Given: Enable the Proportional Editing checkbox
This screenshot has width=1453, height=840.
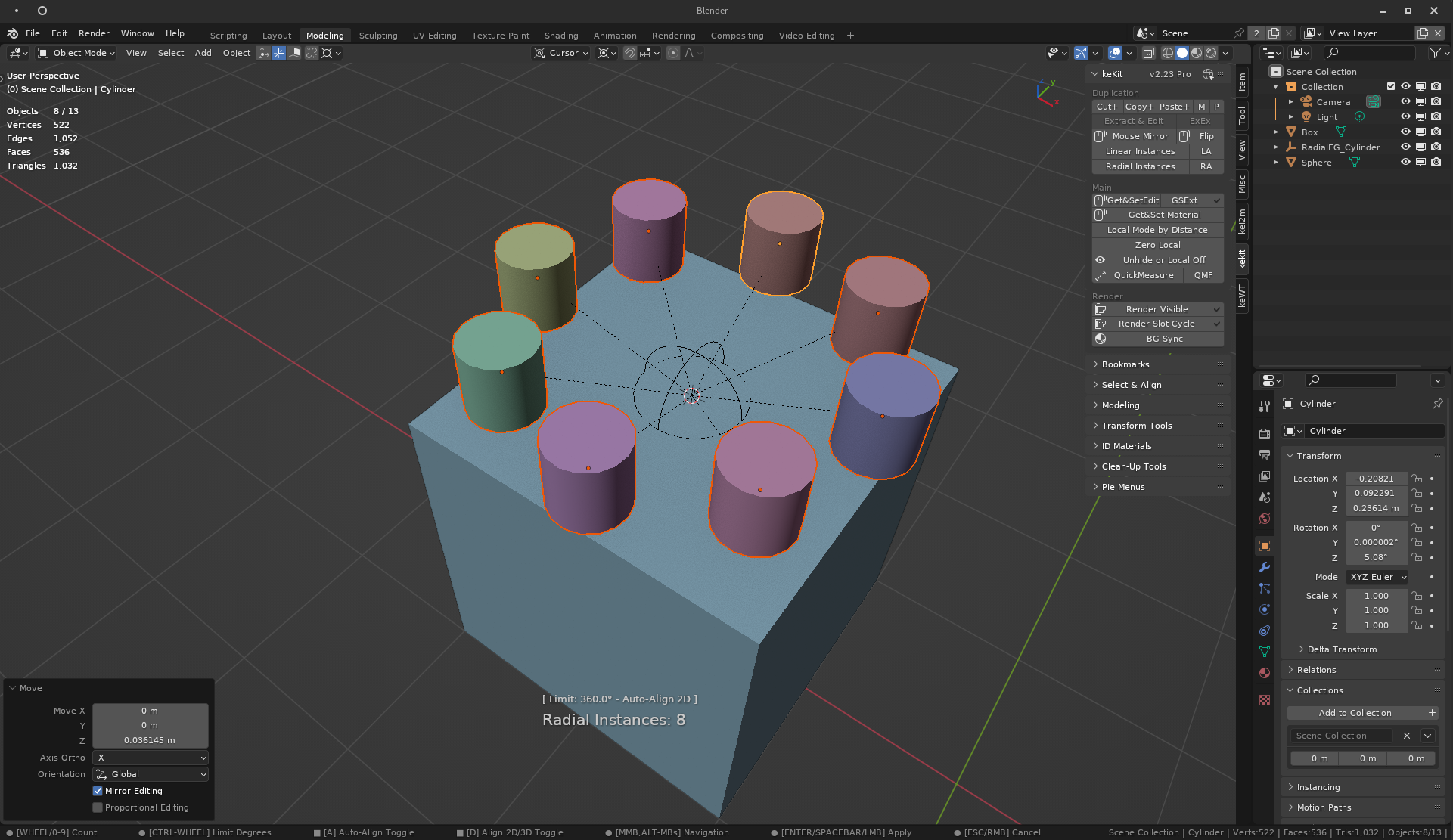Looking at the screenshot, I should (x=98, y=807).
